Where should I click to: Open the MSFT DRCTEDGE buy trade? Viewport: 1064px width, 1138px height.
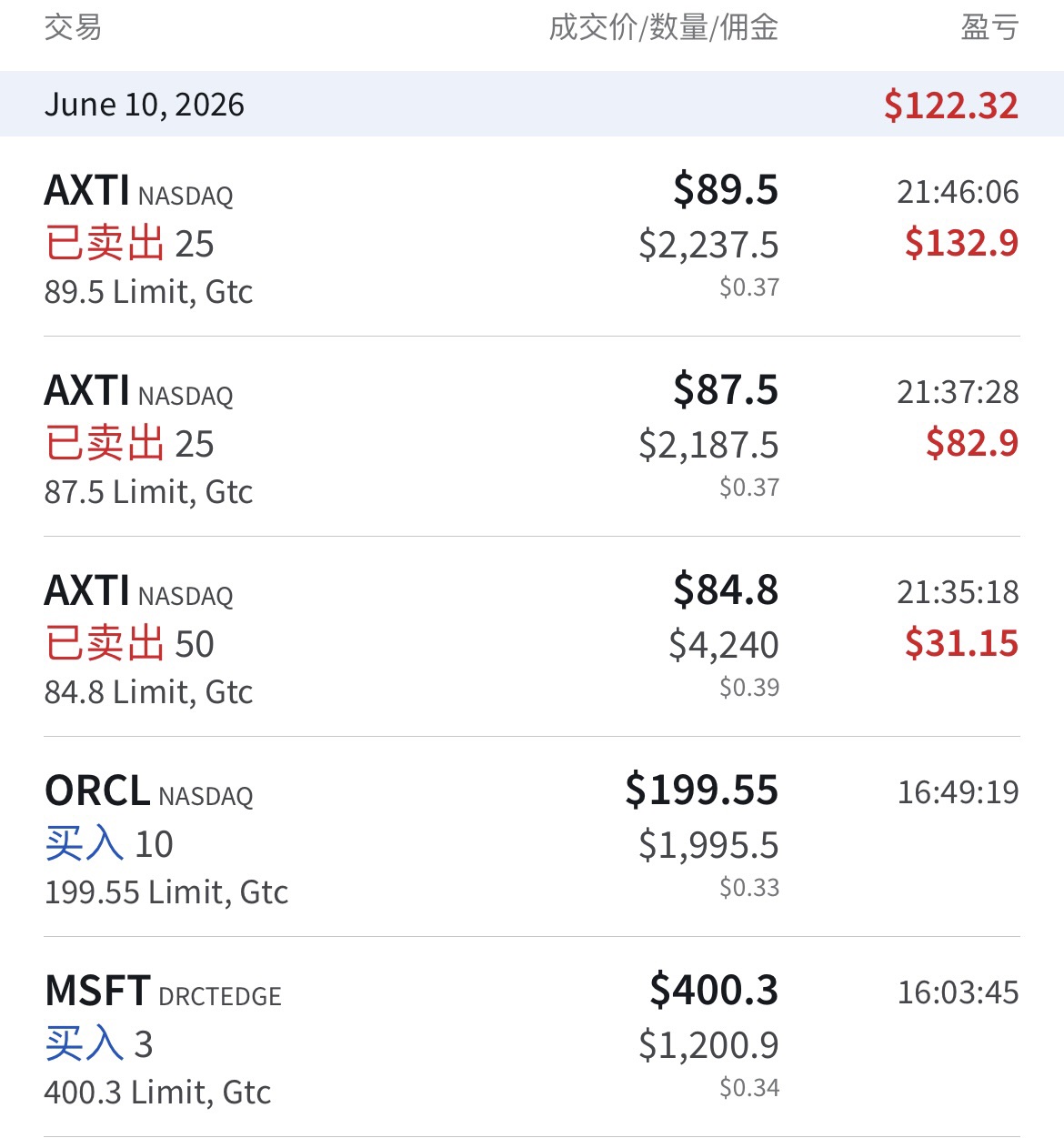[532, 1037]
